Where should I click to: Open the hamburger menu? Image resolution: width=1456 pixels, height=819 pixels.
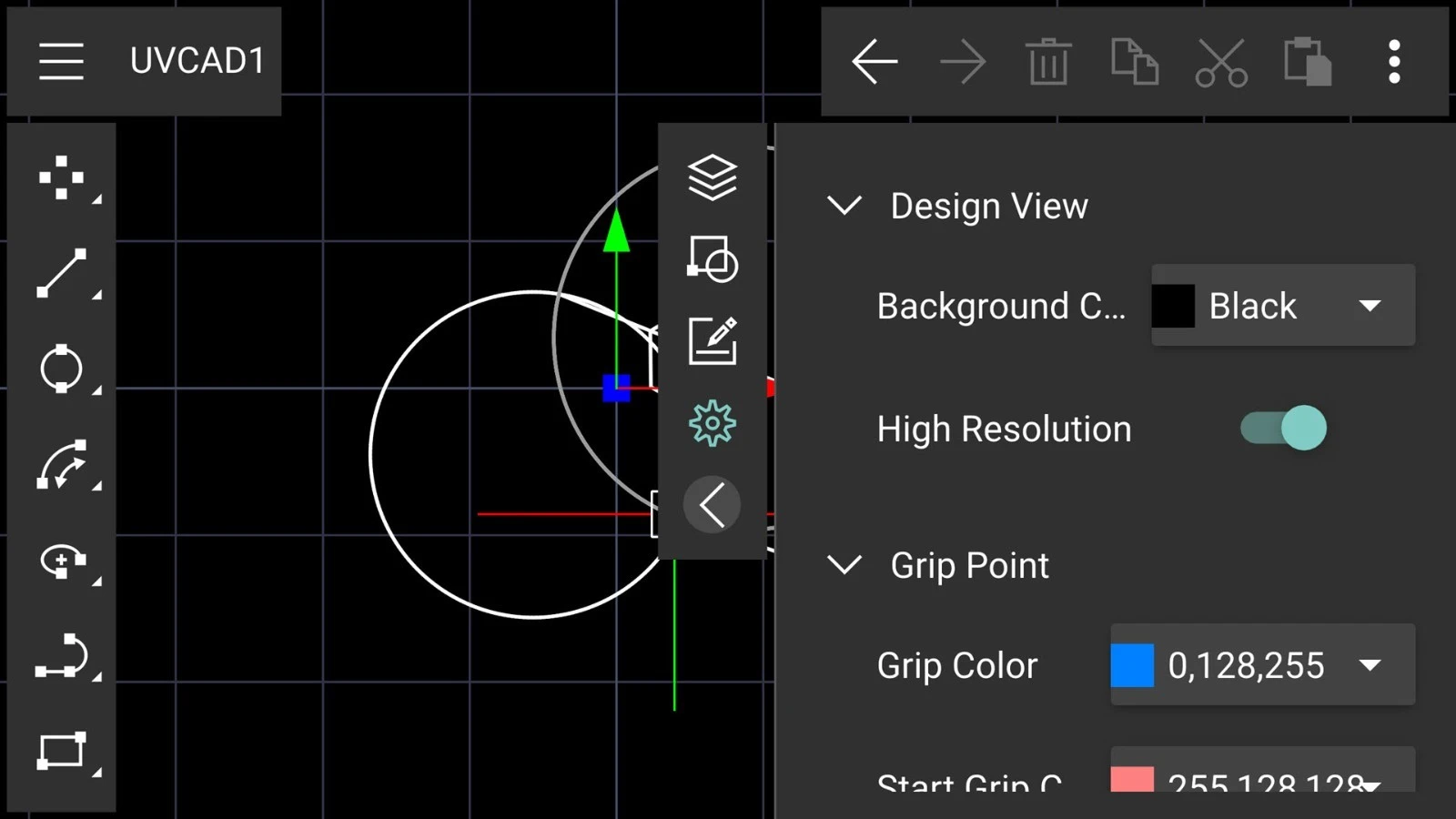61,61
